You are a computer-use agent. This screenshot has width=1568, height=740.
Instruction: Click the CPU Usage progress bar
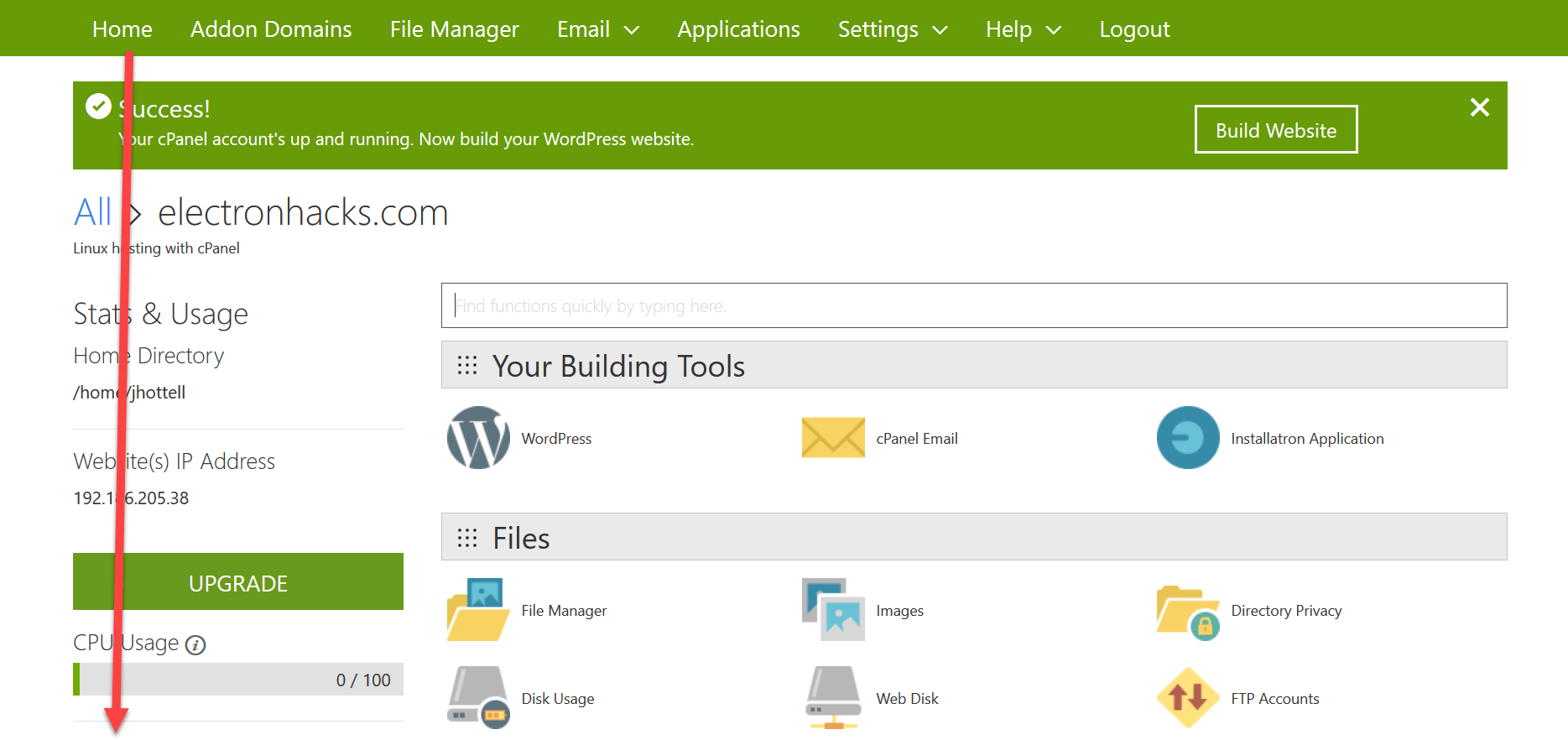(x=238, y=680)
